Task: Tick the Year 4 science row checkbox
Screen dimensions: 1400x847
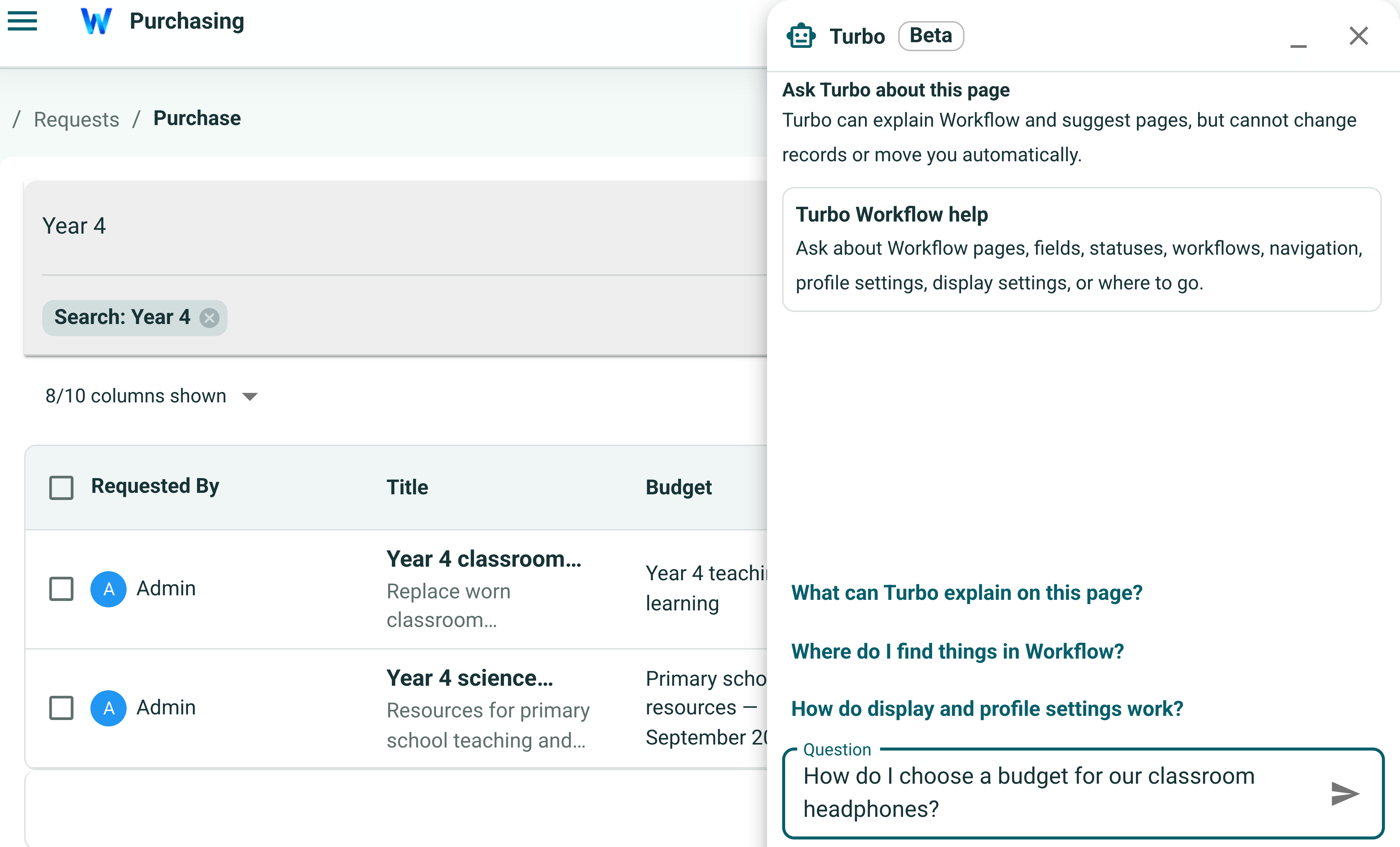Action: pos(61,708)
